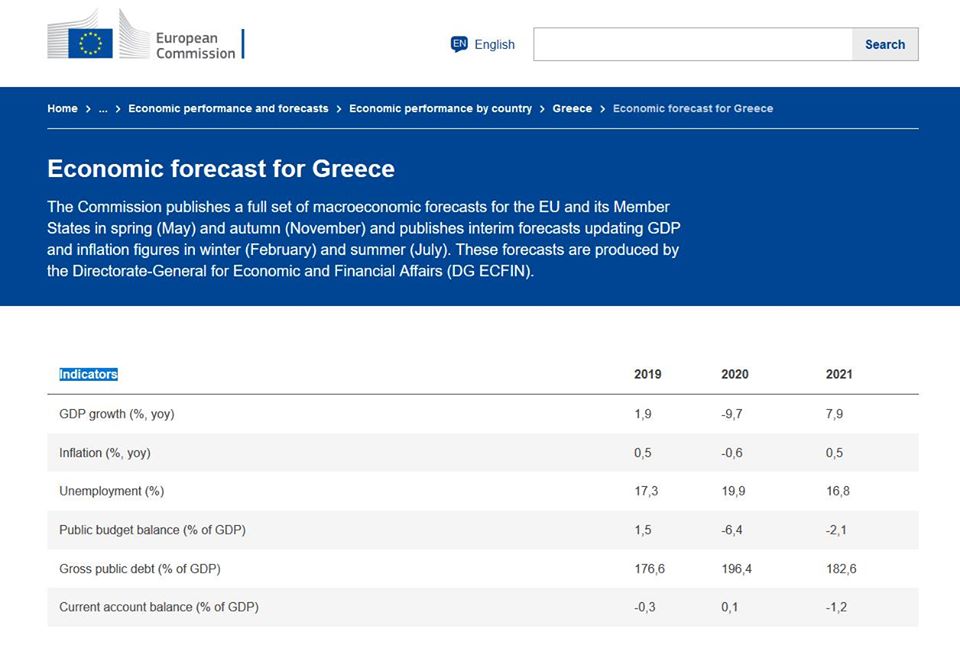
Task: Click the EN language speech-bubble icon
Action: (x=459, y=44)
